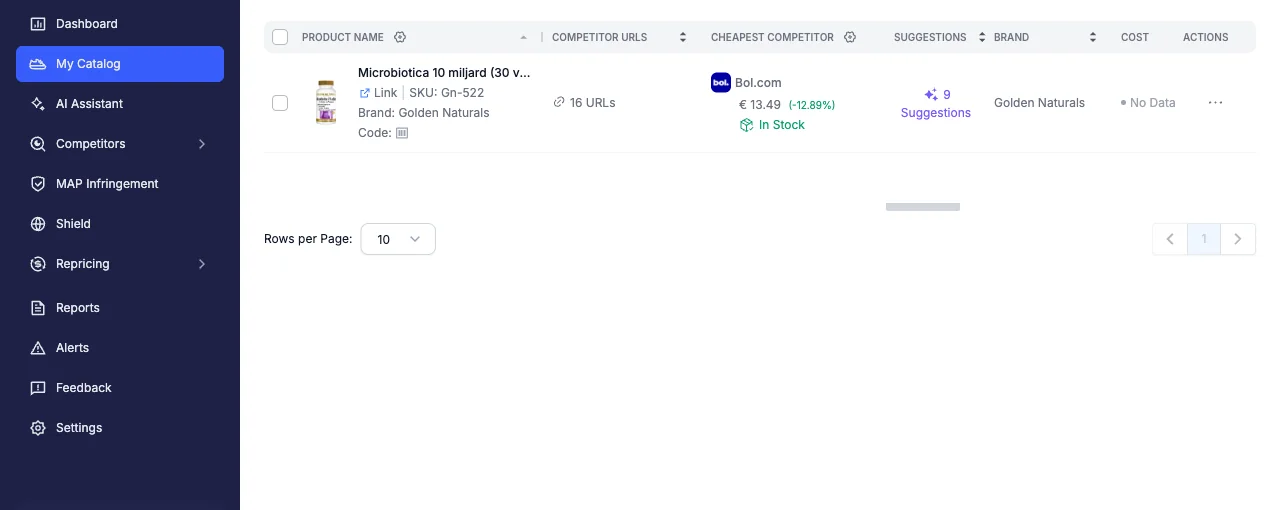The image size is (1280, 510).
Task: Go to the next page arrow
Action: [x=1238, y=239]
